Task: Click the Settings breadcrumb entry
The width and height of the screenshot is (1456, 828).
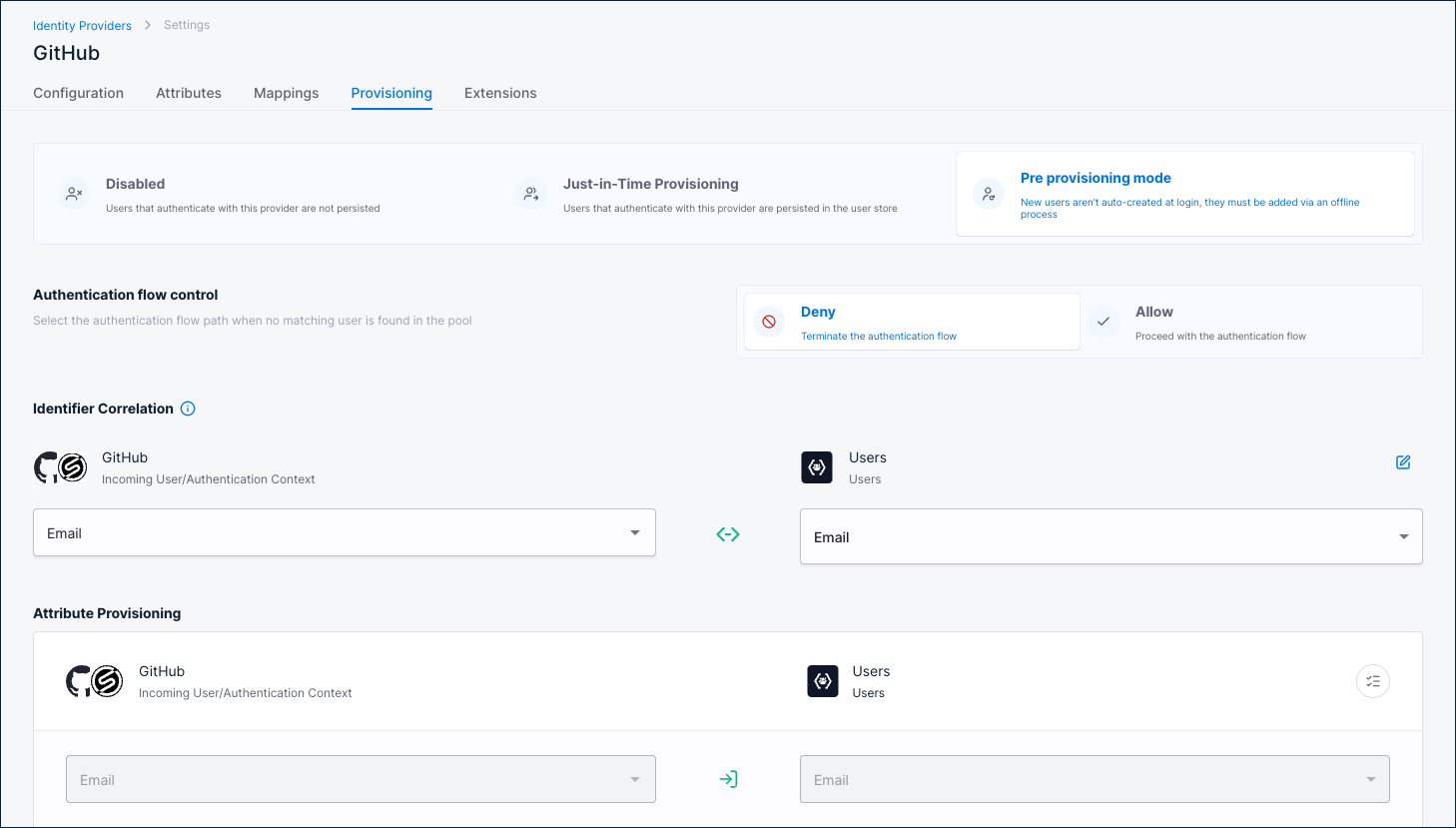Action: 186,24
